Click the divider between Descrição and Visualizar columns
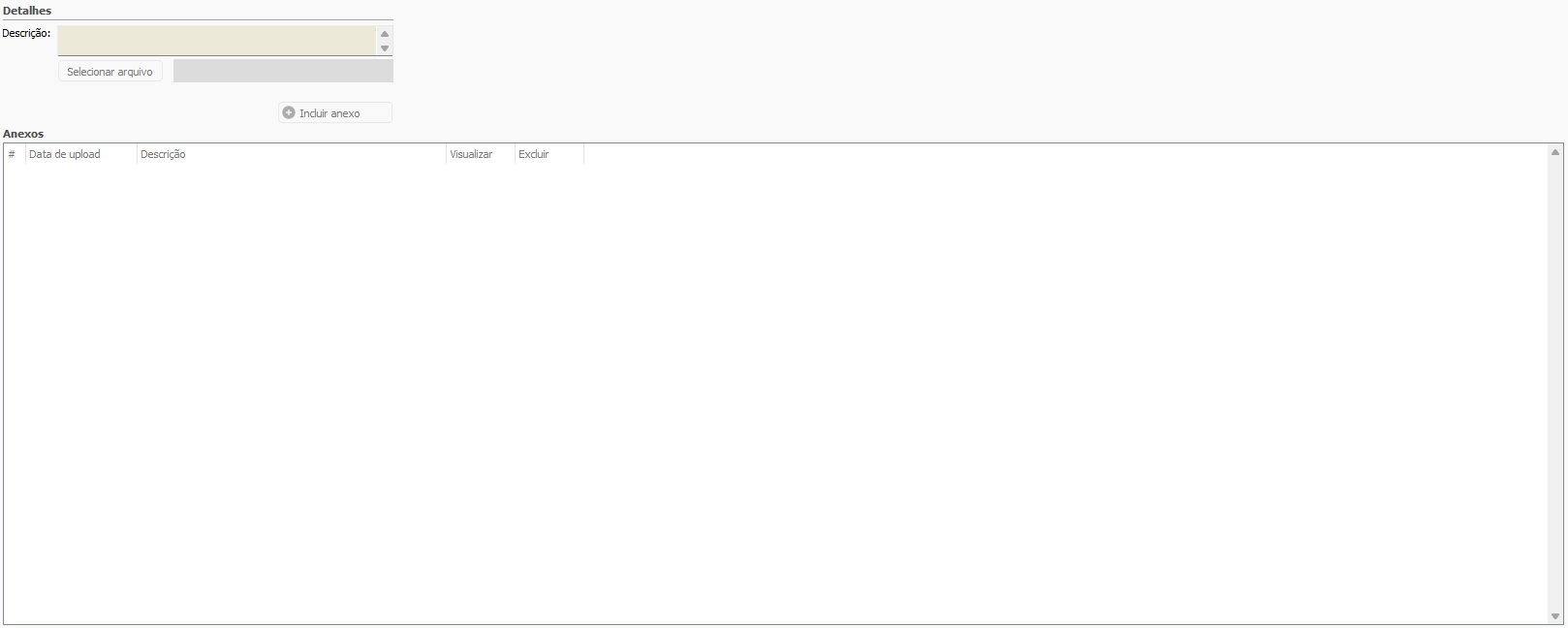The image size is (1568, 628). click(446, 154)
